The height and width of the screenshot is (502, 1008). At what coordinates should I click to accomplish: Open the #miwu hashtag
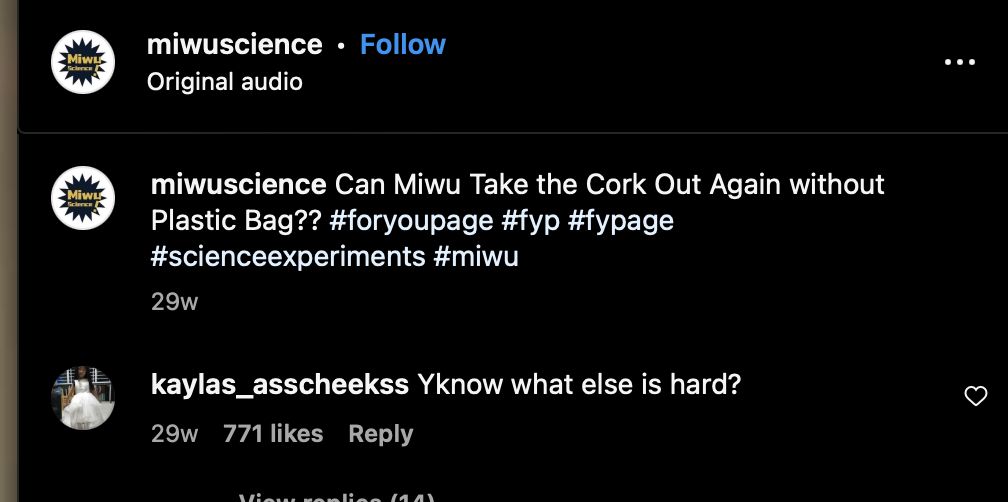pyautogui.click(x=477, y=256)
